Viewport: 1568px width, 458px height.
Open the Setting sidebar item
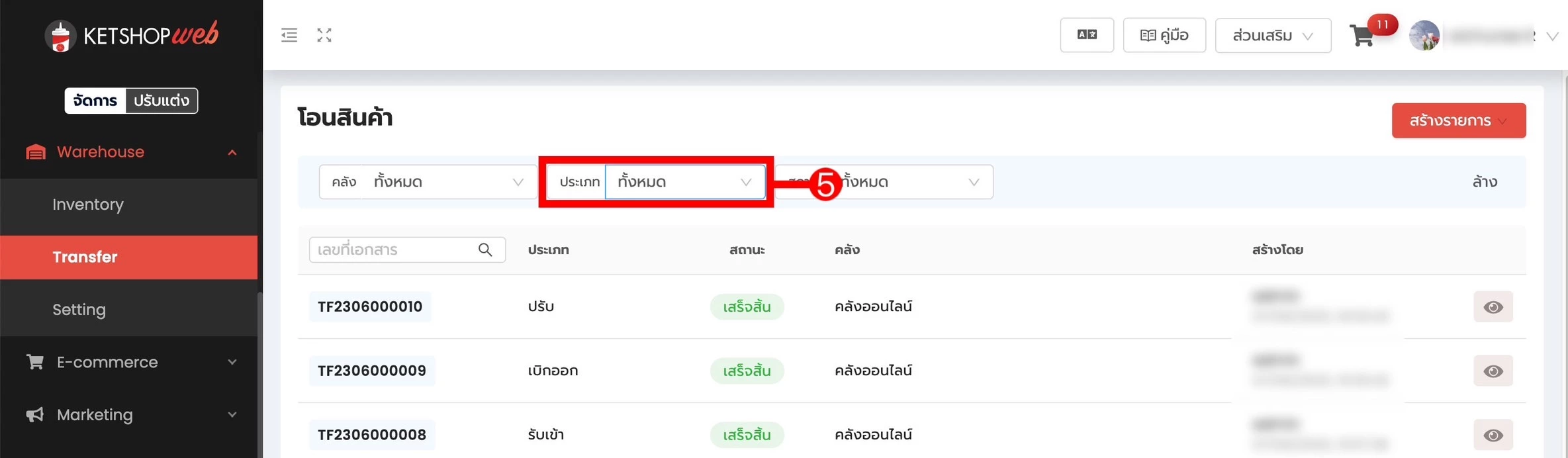[79, 310]
